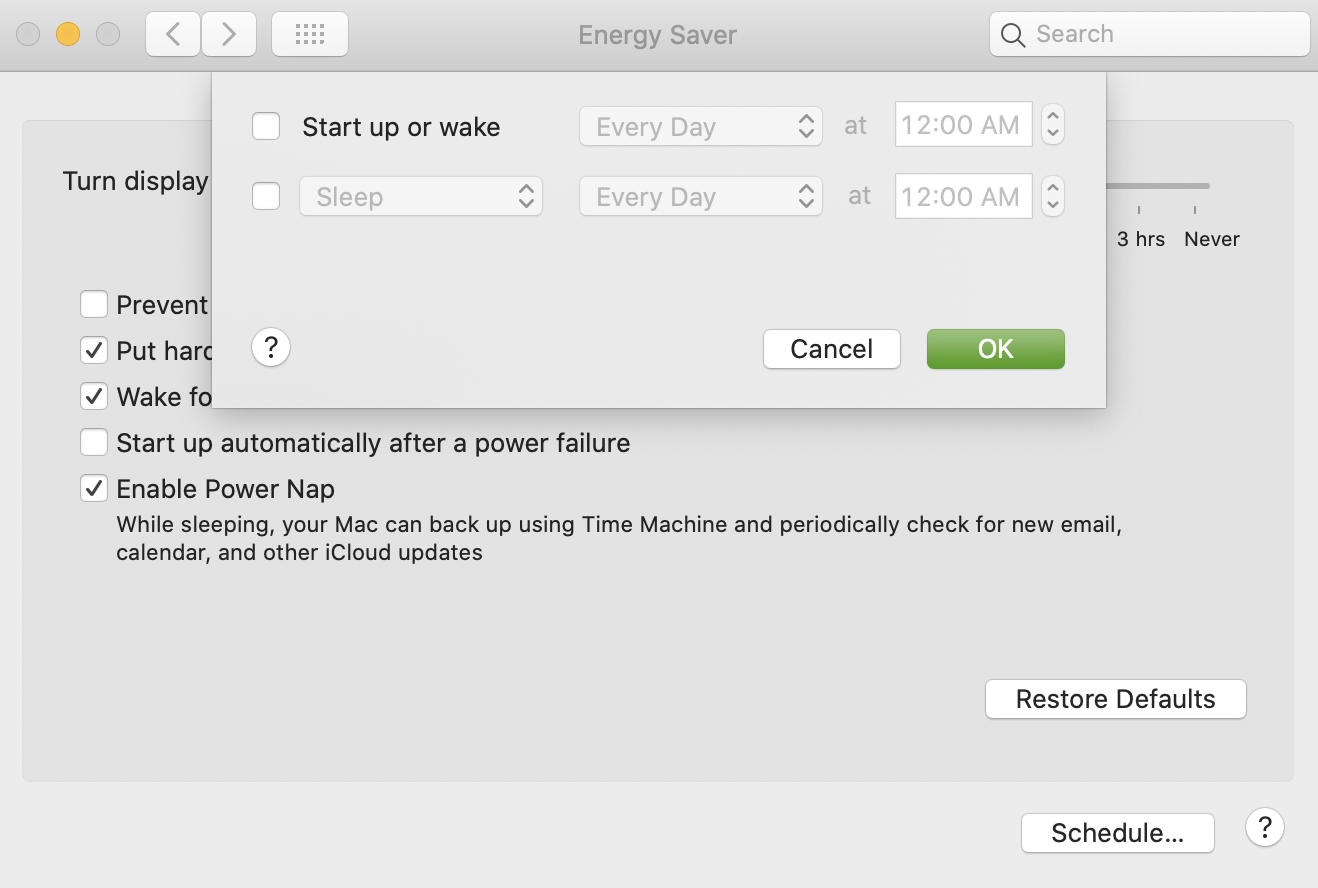The image size is (1318, 888).
Task: Click Restore Defaults
Action: 1116,699
